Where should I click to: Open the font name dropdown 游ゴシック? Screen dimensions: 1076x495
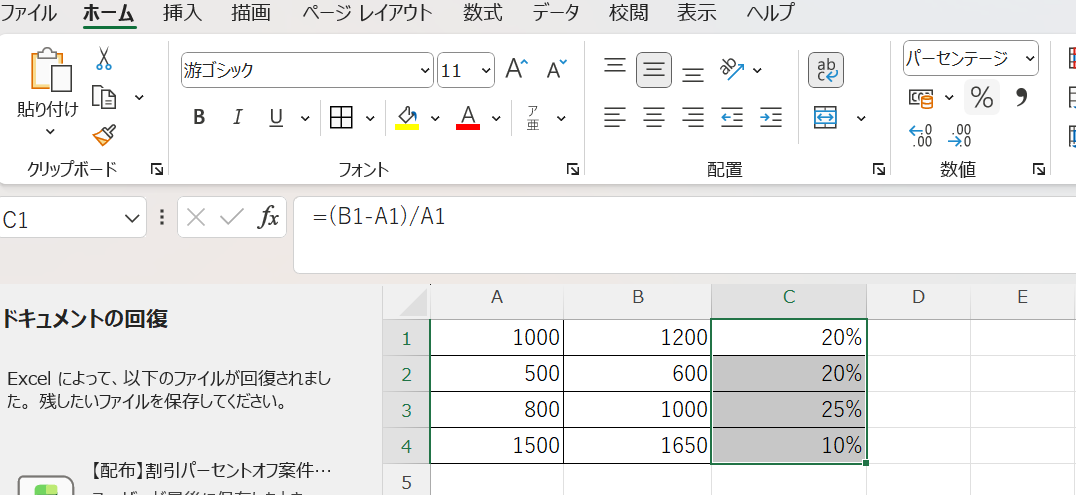306,70
